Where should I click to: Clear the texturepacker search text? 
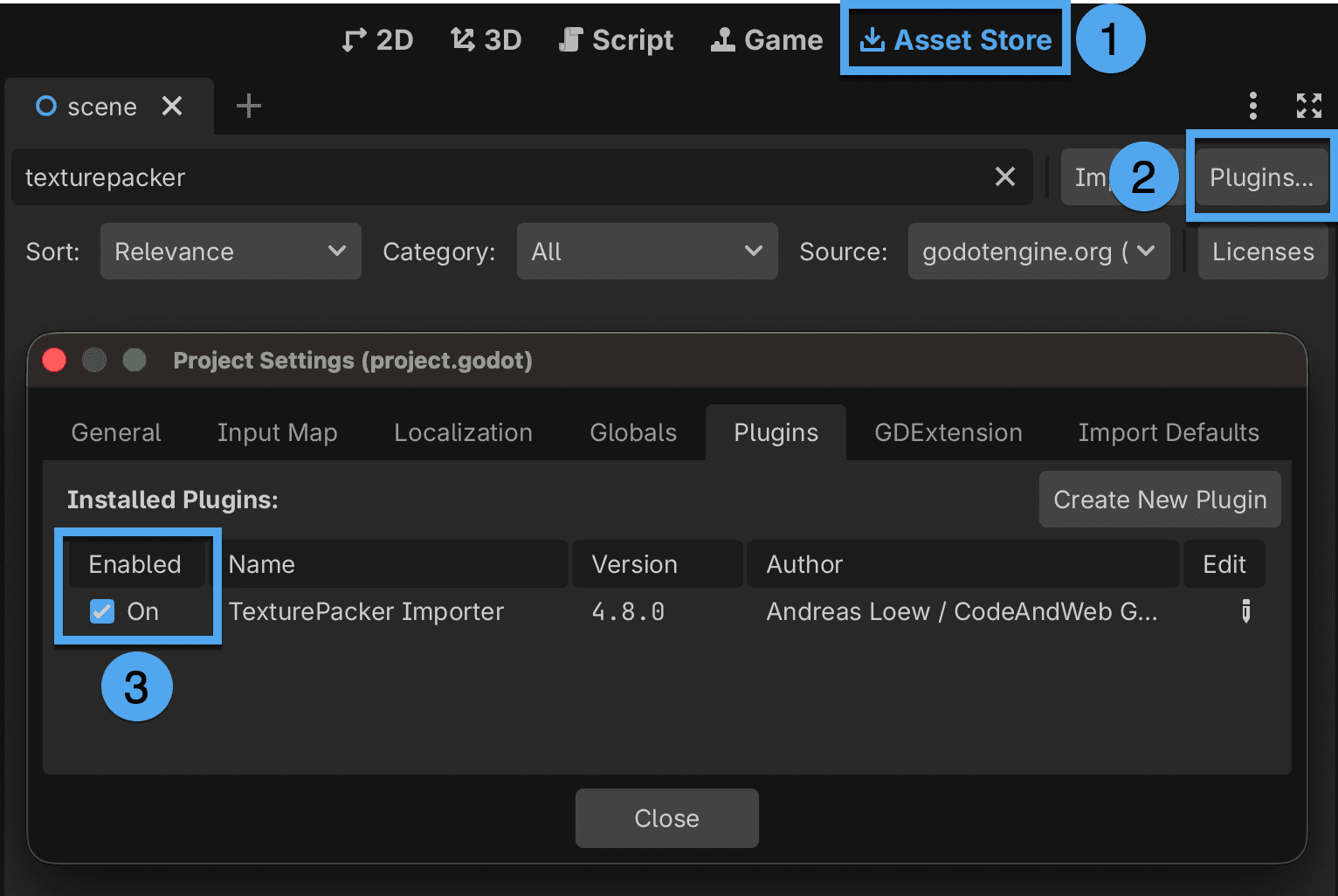pyautogui.click(x=1005, y=176)
